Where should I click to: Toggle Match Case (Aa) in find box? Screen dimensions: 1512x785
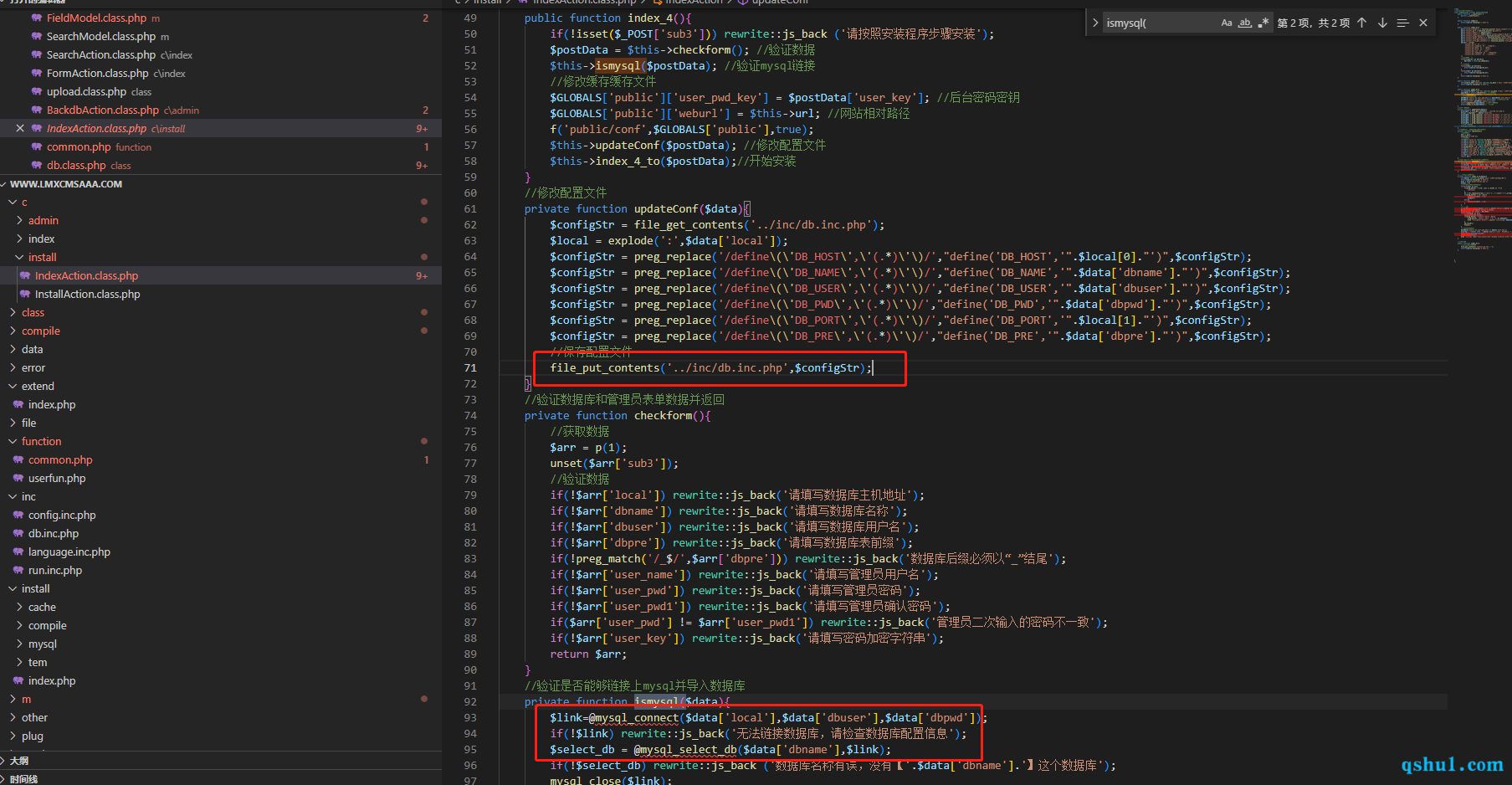coord(1227,23)
